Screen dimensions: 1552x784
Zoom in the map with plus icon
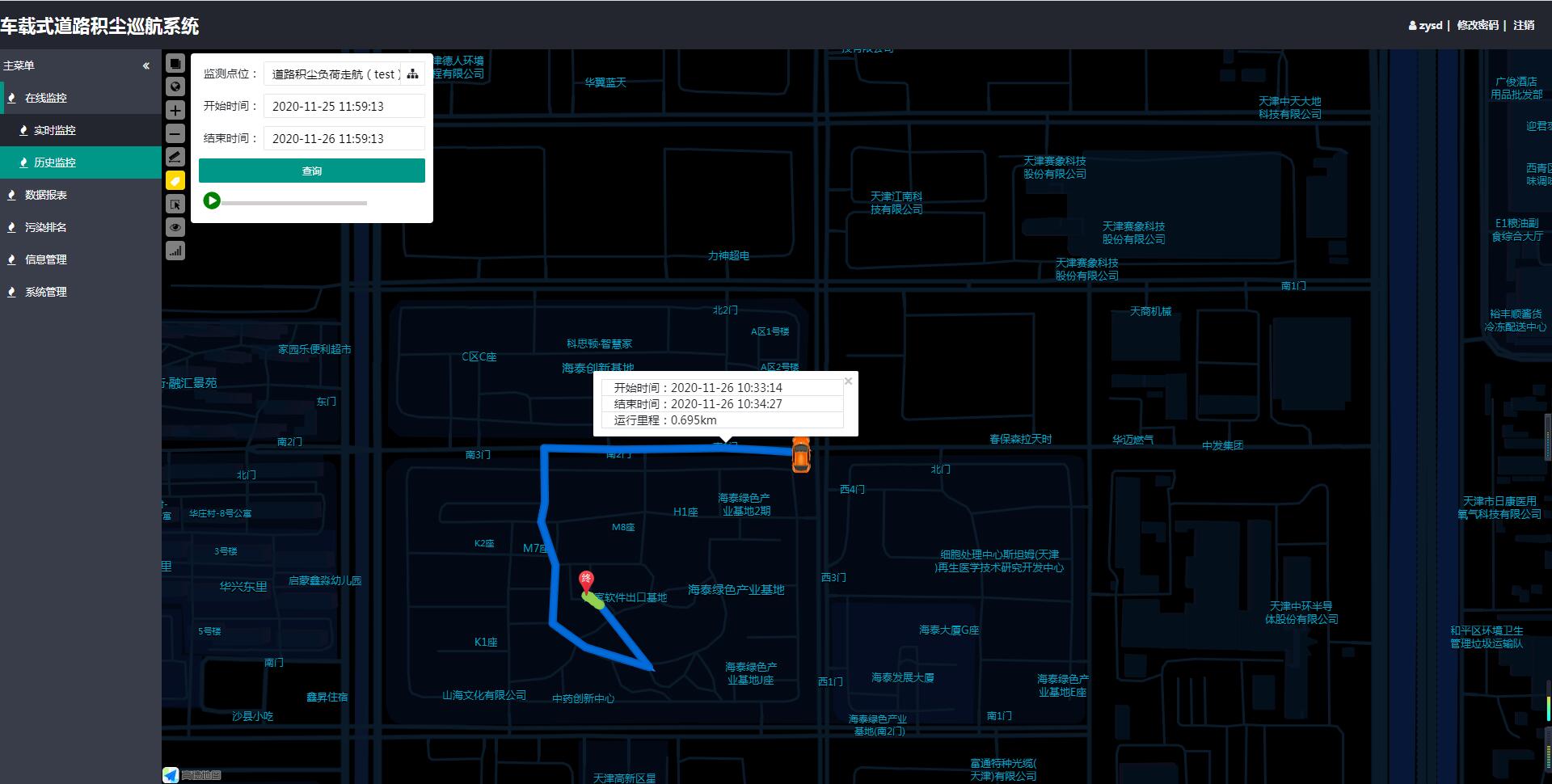(x=175, y=110)
